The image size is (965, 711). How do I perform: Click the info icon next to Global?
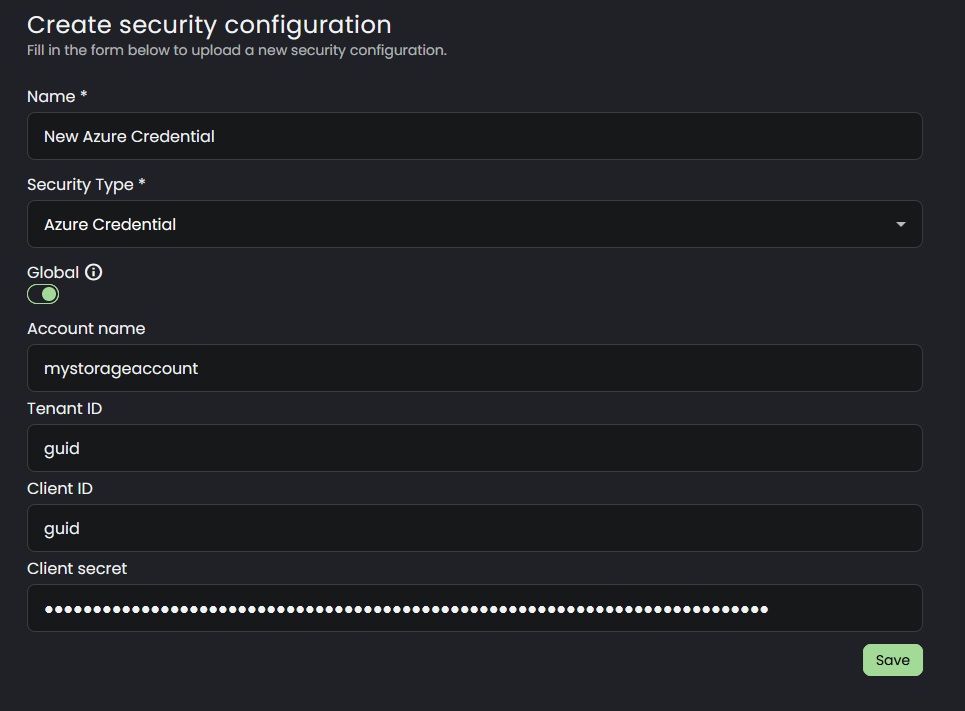[x=93, y=271]
